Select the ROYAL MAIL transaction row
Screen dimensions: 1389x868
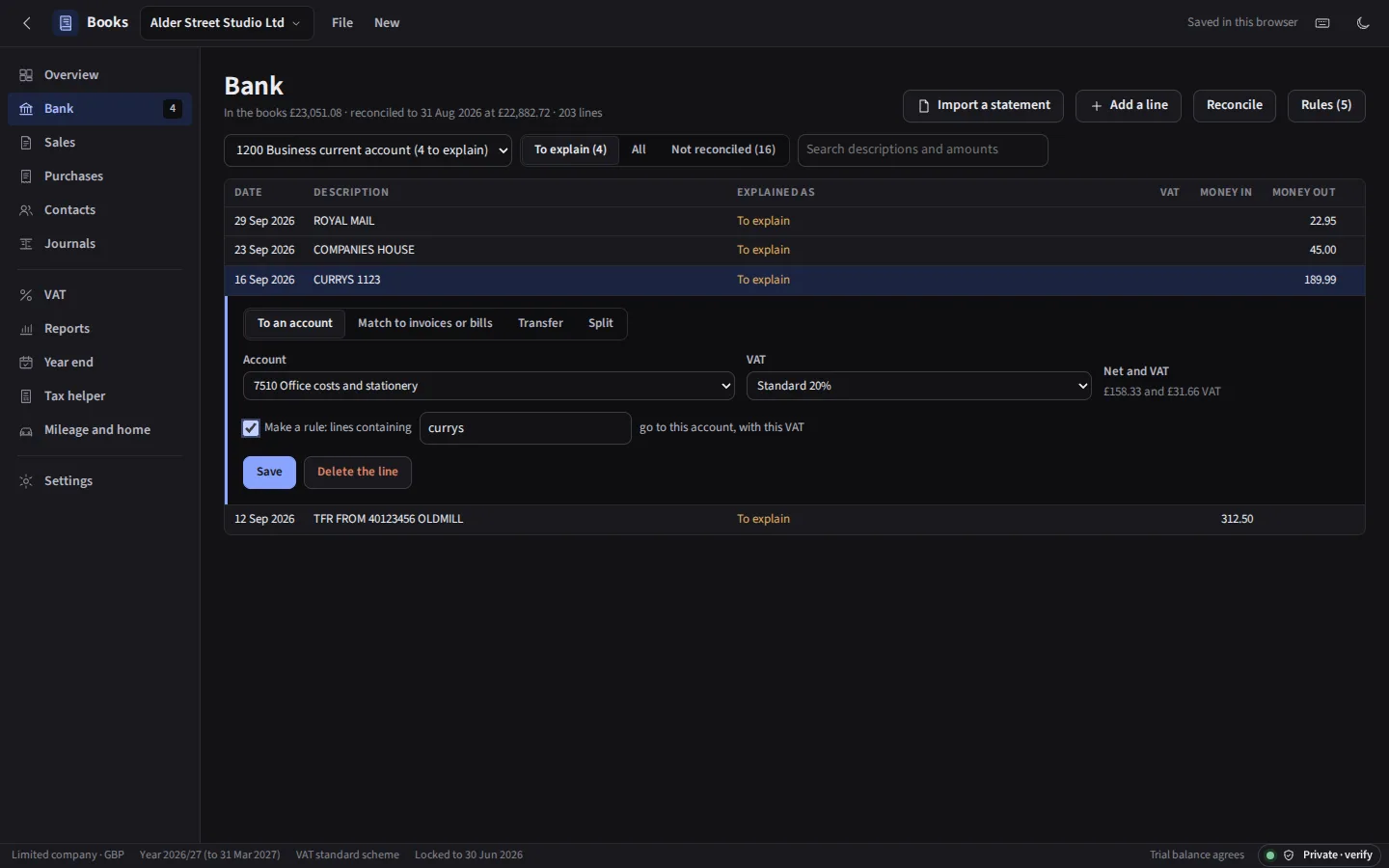click(x=795, y=222)
